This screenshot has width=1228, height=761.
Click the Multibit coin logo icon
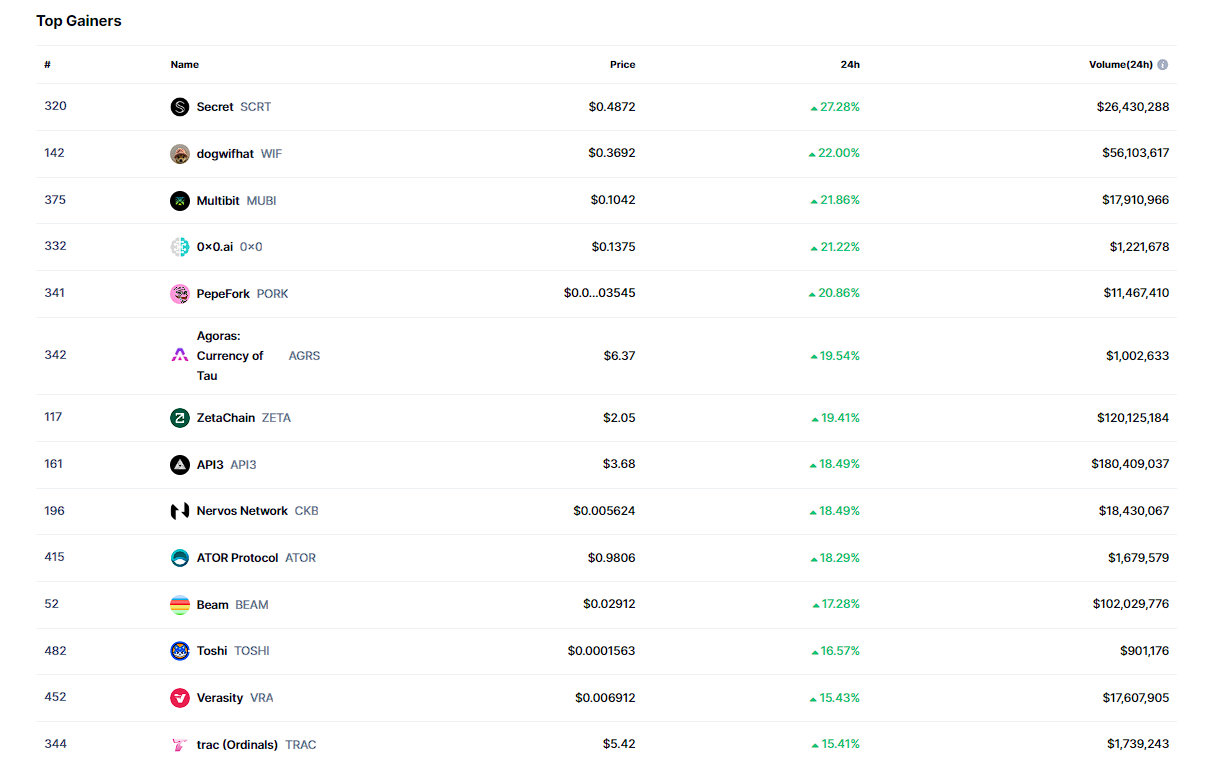click(180, 201)
